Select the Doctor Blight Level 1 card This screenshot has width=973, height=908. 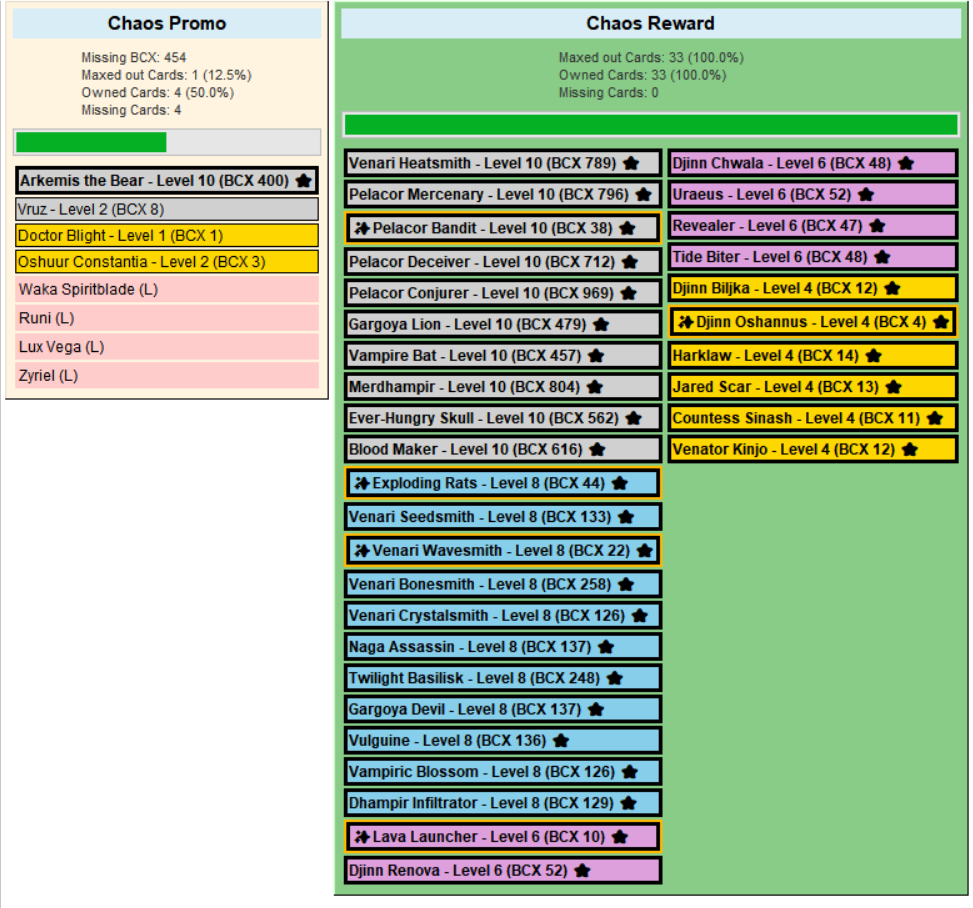click(x=167, y=235)
